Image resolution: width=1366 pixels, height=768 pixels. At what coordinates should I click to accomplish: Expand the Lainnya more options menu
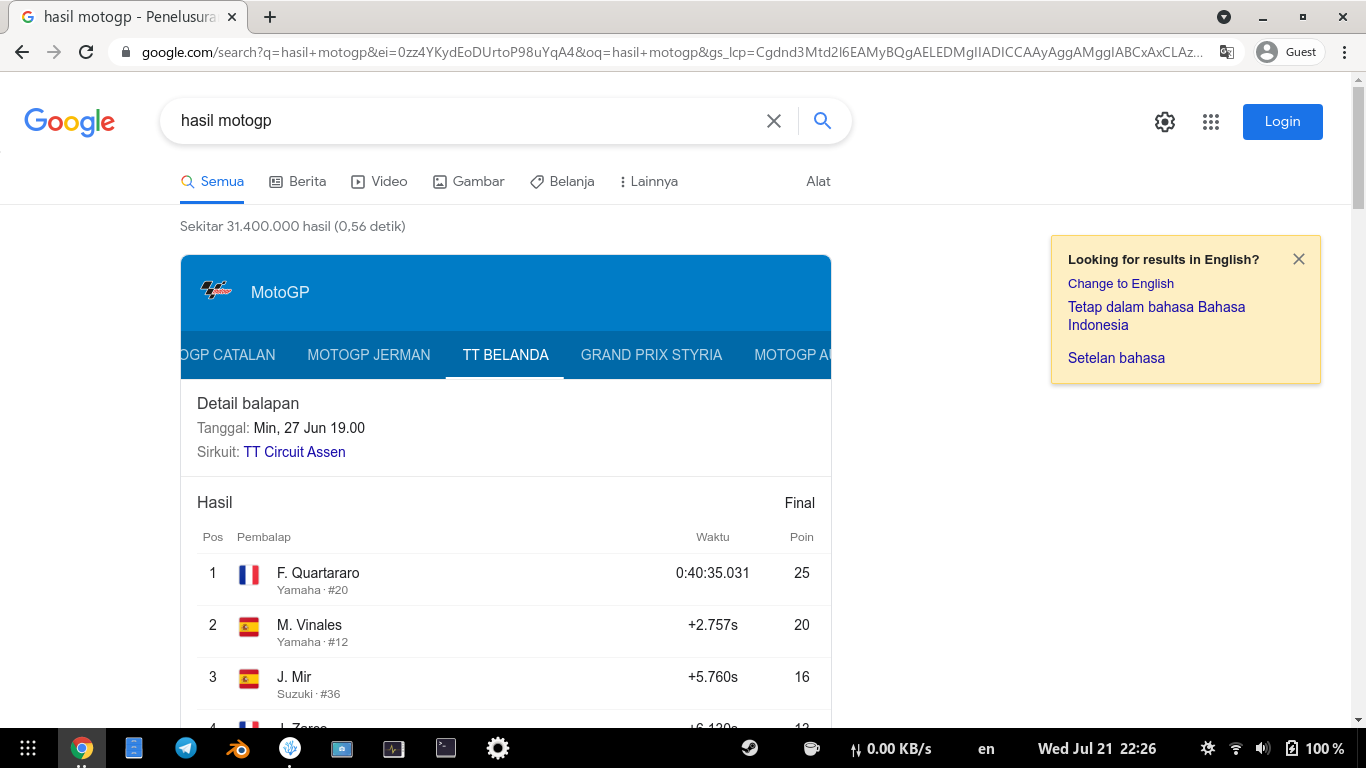pyautogui.click(x=649, y=182)
